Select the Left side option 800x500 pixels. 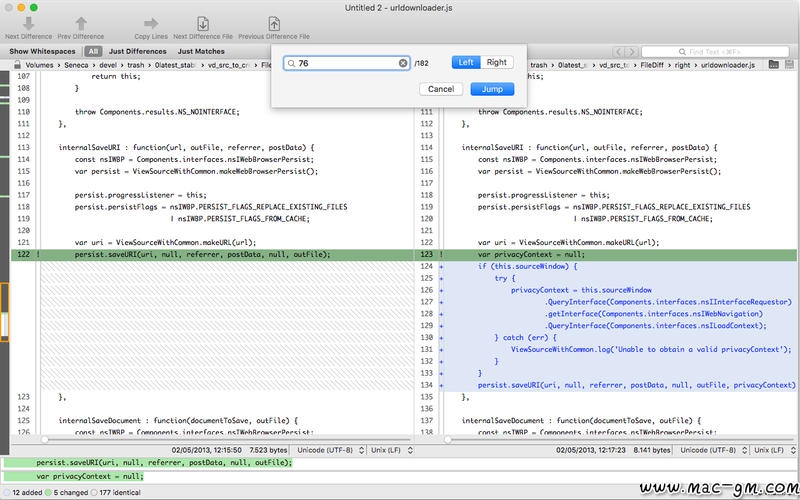[465, 62]
